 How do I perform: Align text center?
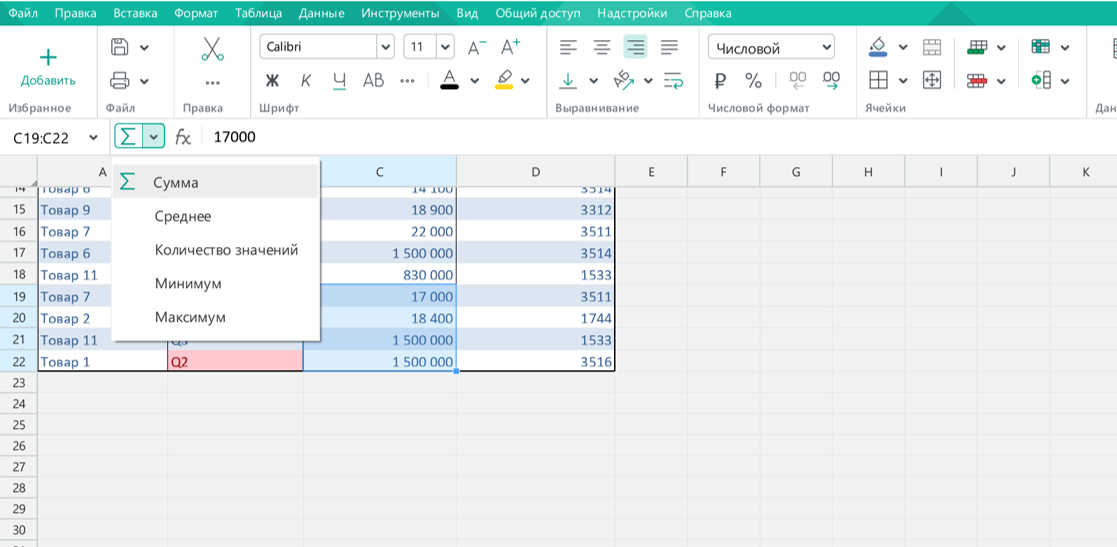pos(603,48)
